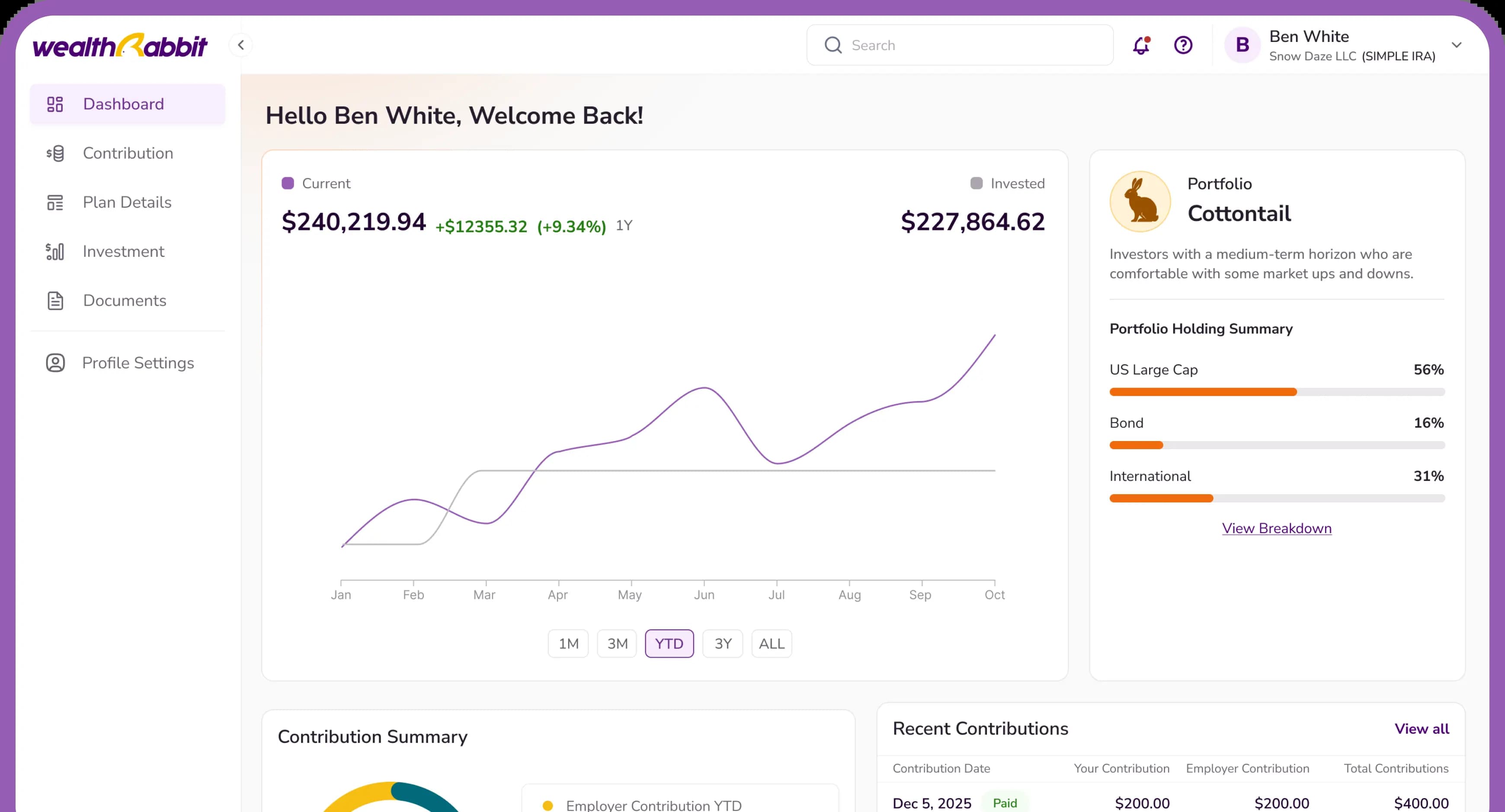Select the 3M chart range
The height and width of the screenshot is (812, 1505).
[617, 643]
